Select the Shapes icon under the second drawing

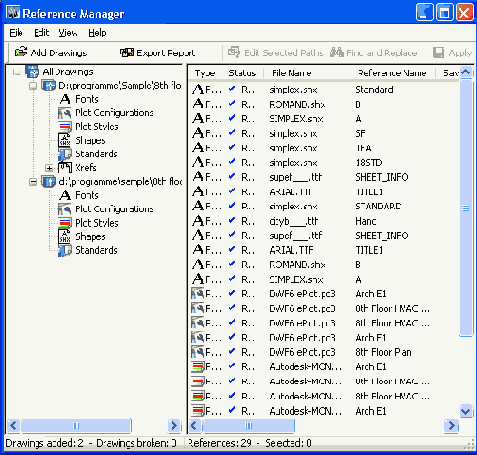click(x=64, y=236)
